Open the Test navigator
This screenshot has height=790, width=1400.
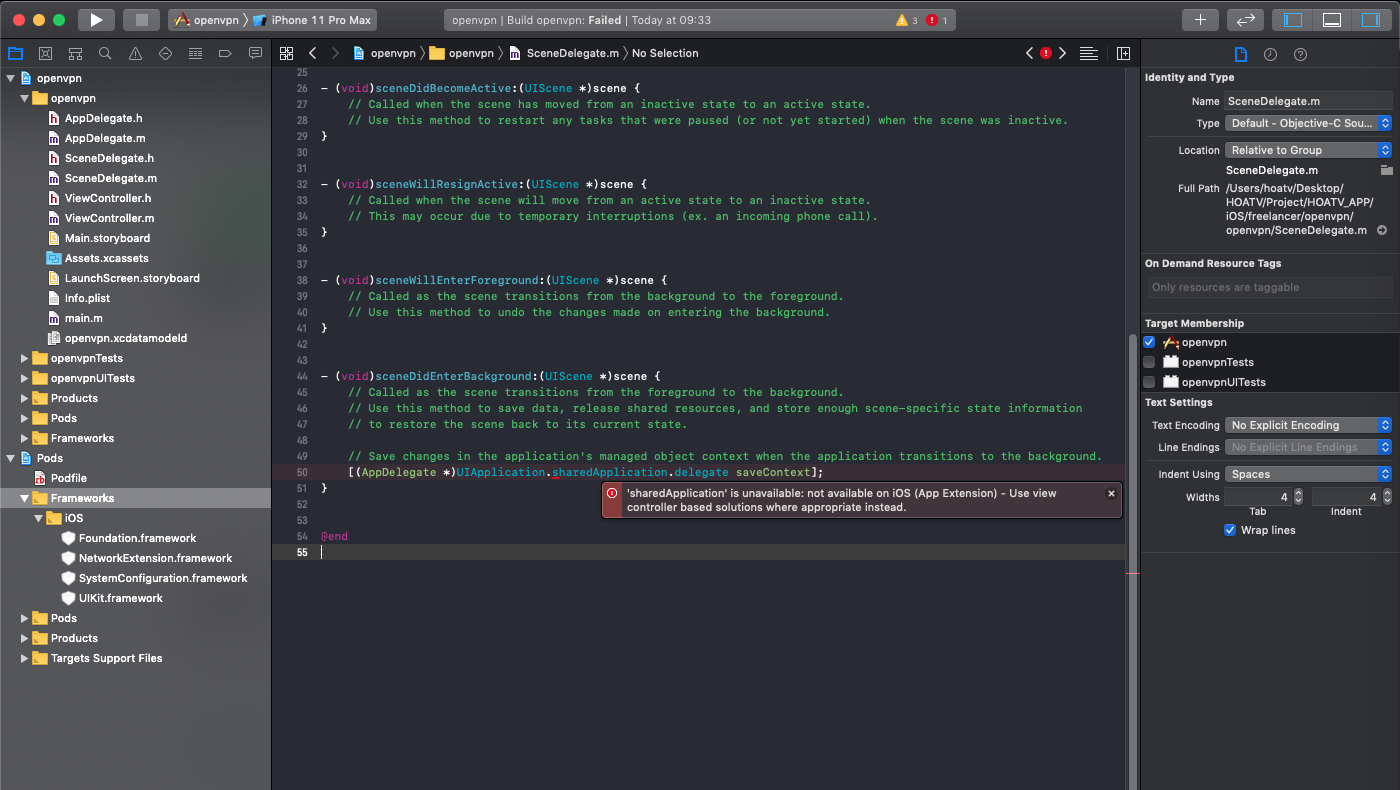click(x=165, y=53)
